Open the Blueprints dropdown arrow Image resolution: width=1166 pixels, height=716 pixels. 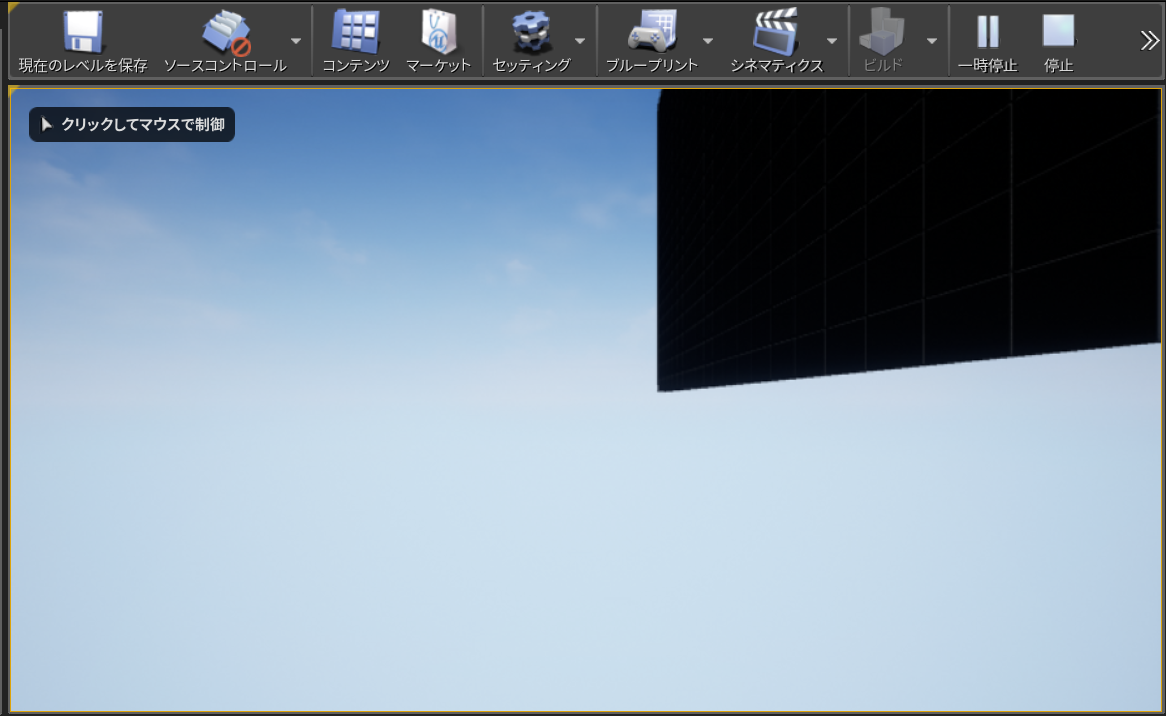(708, 41)
